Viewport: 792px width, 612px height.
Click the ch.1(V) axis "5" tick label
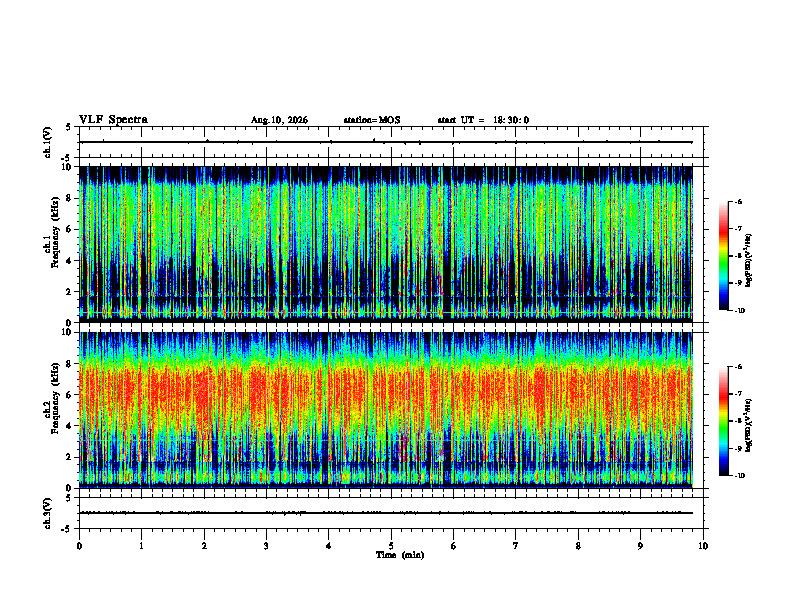click(x=69, y=127)
